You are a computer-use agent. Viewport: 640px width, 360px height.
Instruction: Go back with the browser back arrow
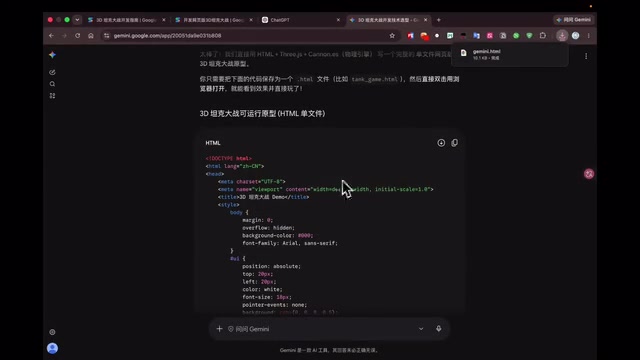click(x=51, y=36)
